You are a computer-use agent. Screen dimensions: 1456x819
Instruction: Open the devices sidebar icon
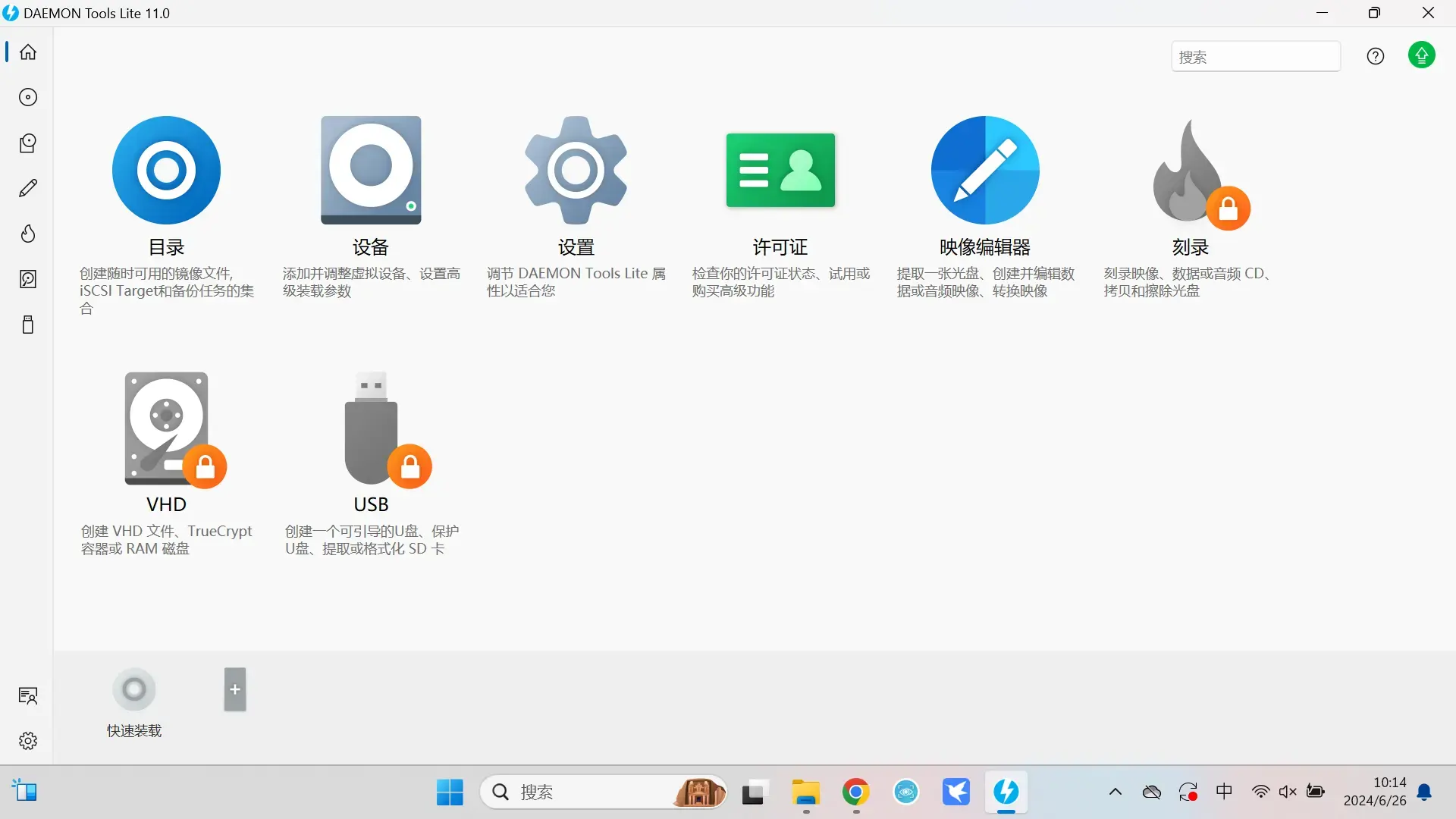28,143
